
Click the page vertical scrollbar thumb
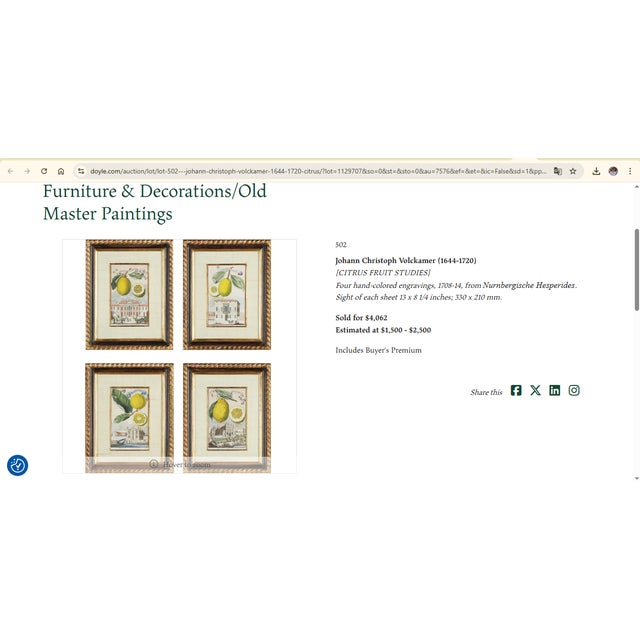pyautogui.click(x=637, y=270)
